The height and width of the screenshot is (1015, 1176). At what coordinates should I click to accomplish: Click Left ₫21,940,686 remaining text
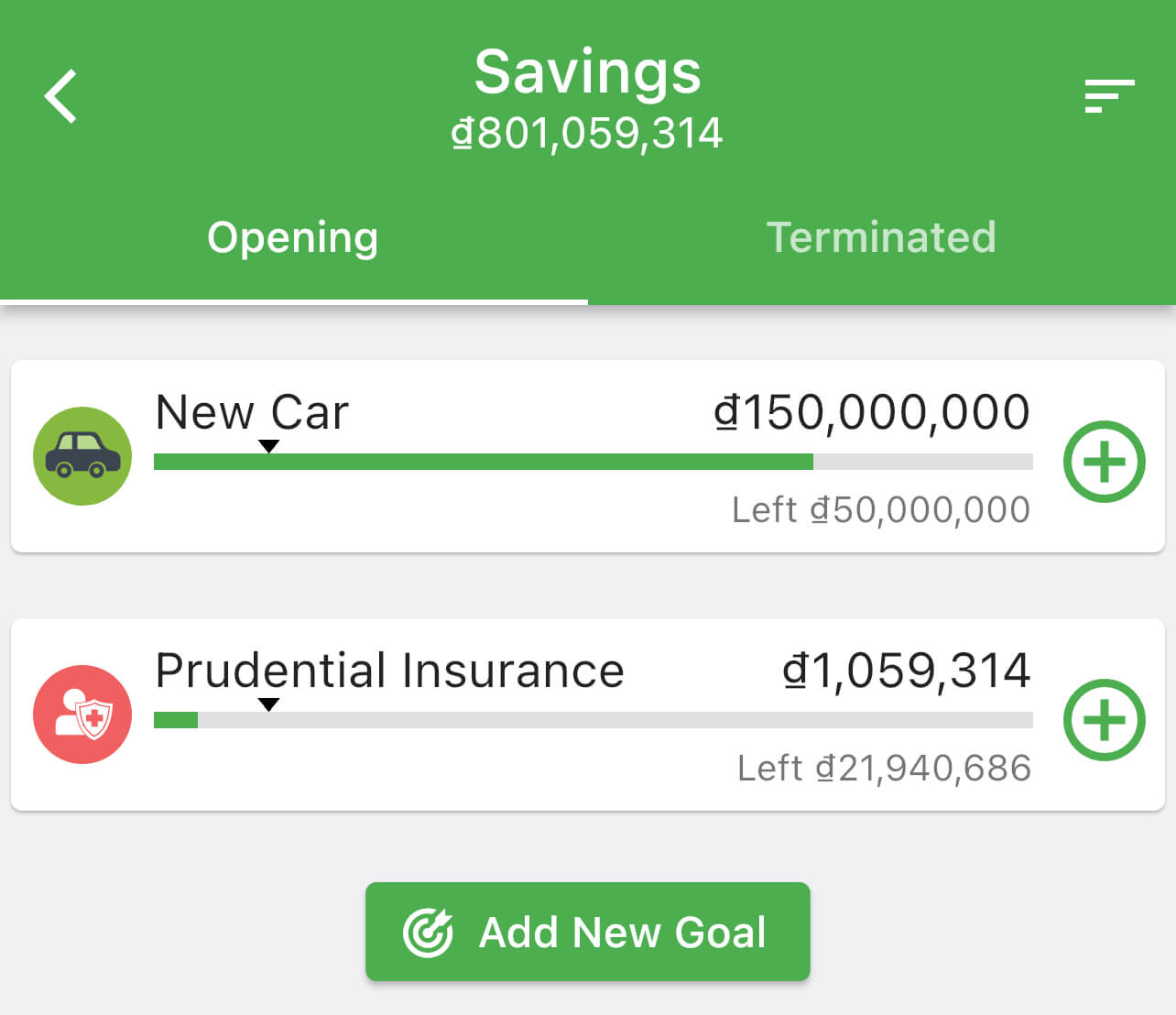coord(884,768)
